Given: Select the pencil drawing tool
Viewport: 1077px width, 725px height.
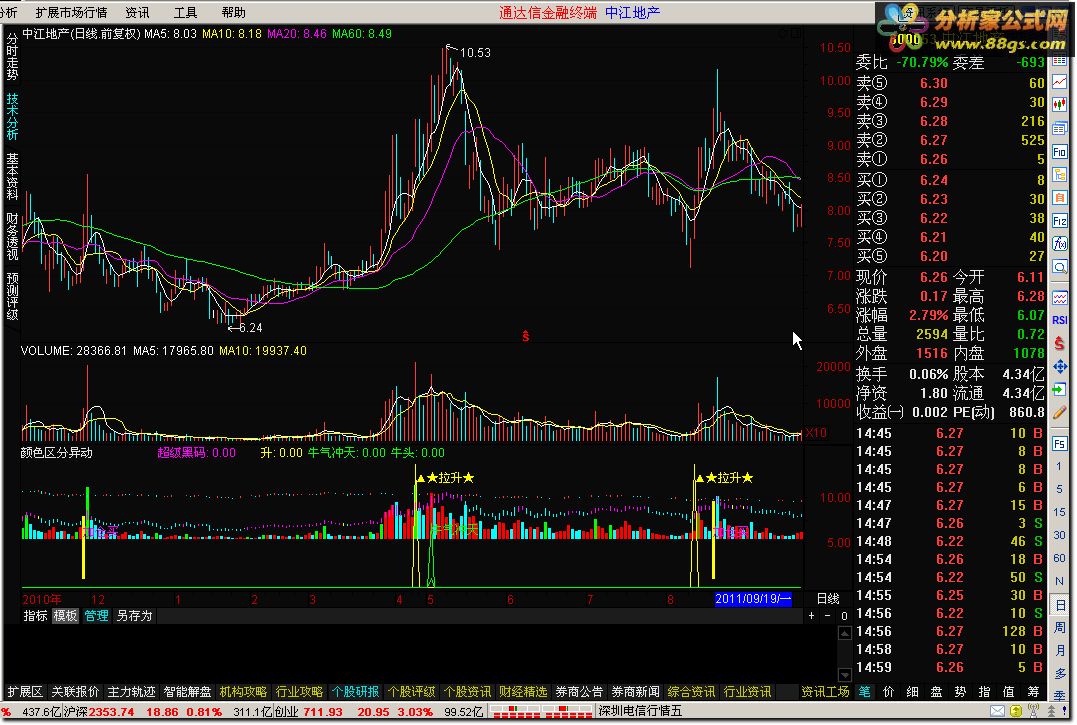Looking at the screenshot, I should pos(1060,413).
